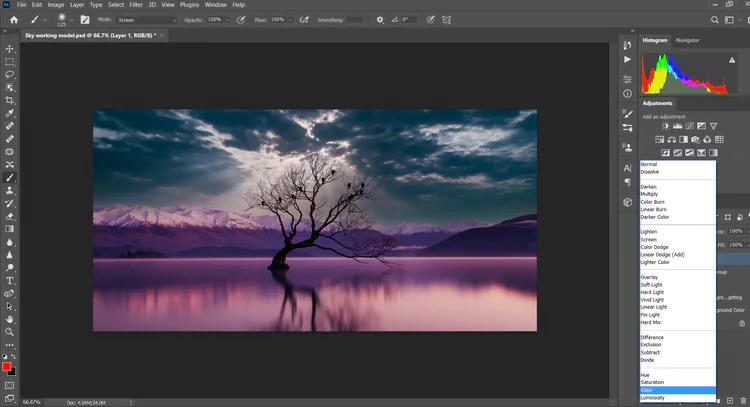Choose Multiply from blend mode list
The image size is (750, 407).
[x=650, y=194]
